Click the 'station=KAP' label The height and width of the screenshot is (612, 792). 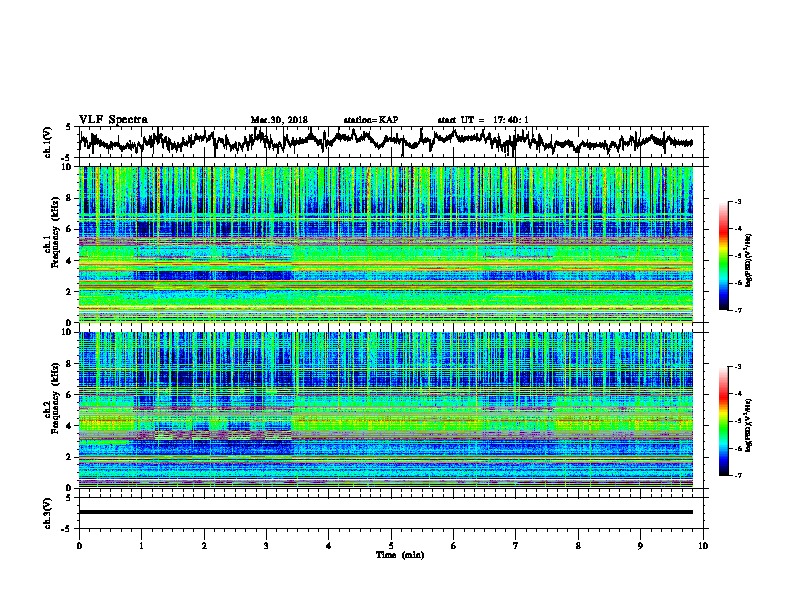pyautogui.click(x=371, y=120)
